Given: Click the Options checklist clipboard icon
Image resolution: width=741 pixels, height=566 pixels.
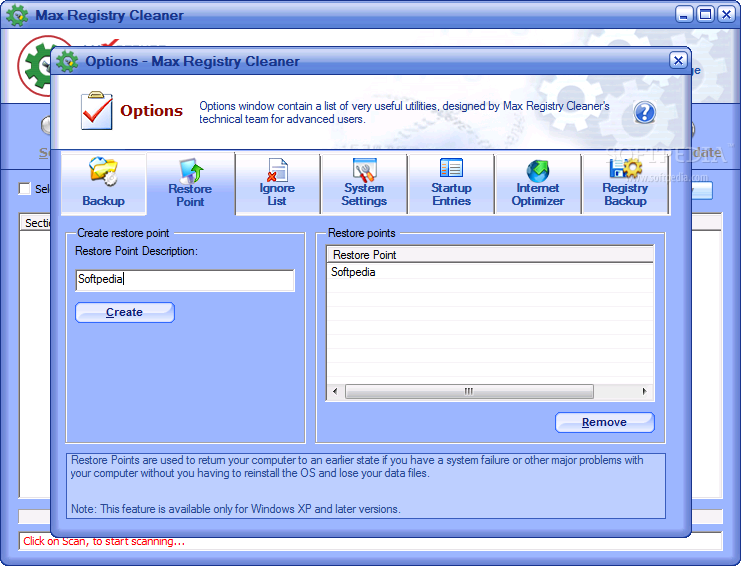Looking at the screenshot, I should pos(97,111).
